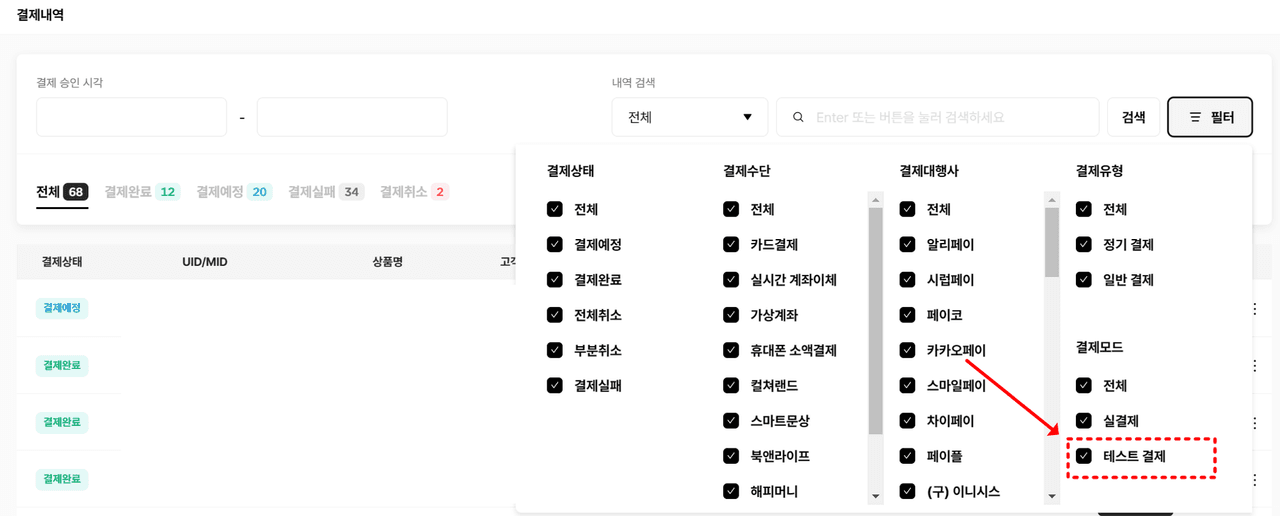Focus the keyword search text field
The height and width of the screenshot is (516, 1280).
click(950, 117)
